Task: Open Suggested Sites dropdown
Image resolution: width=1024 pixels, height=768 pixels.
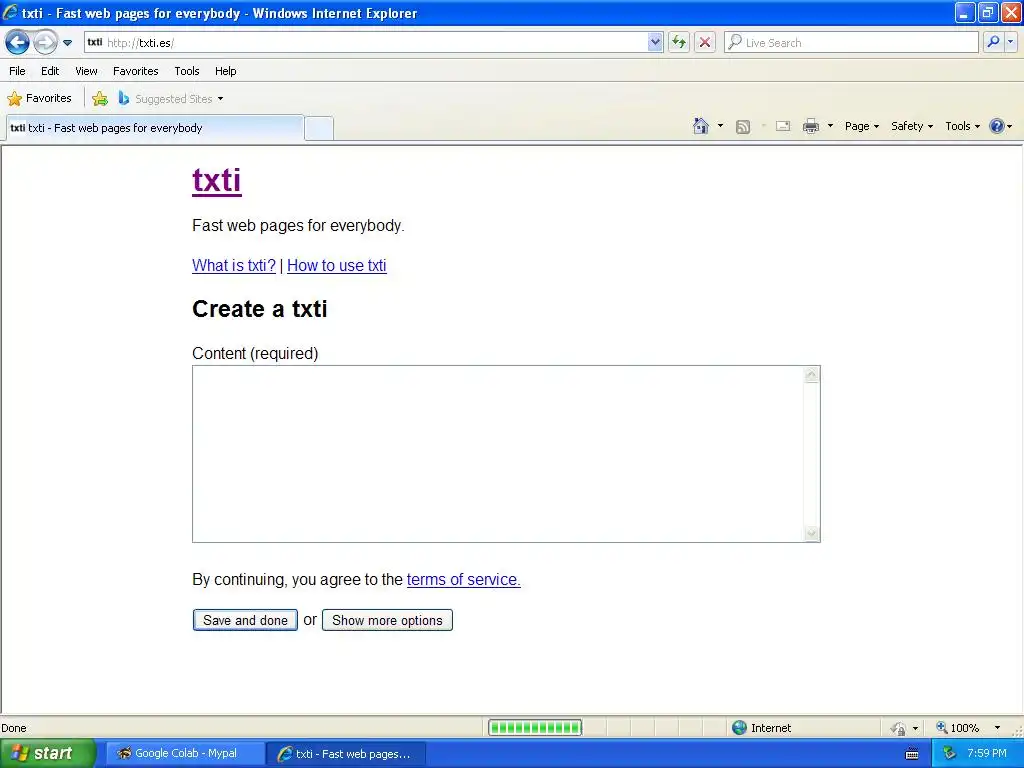Action: 171,99
